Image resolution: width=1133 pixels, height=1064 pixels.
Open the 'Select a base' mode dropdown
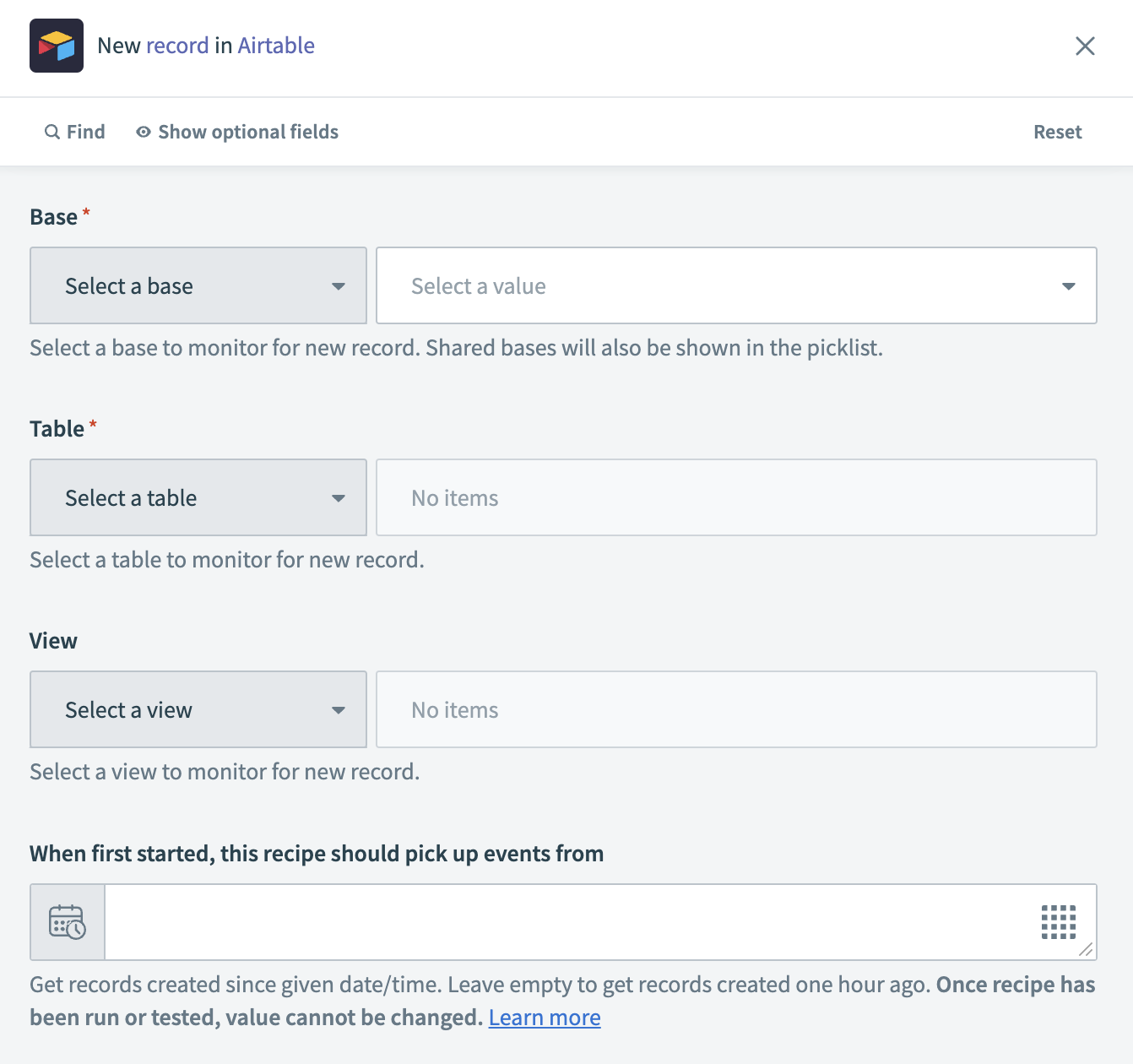click(x=198, y=286)
